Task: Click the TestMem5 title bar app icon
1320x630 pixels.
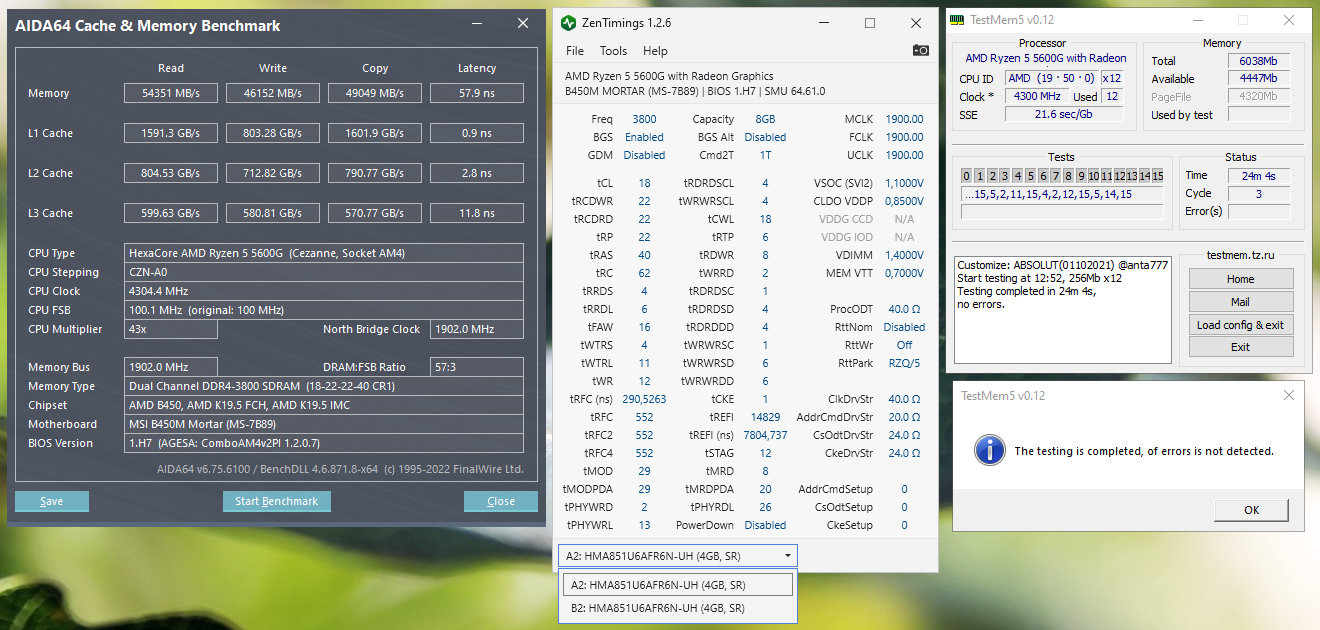Action: point(957,20)
